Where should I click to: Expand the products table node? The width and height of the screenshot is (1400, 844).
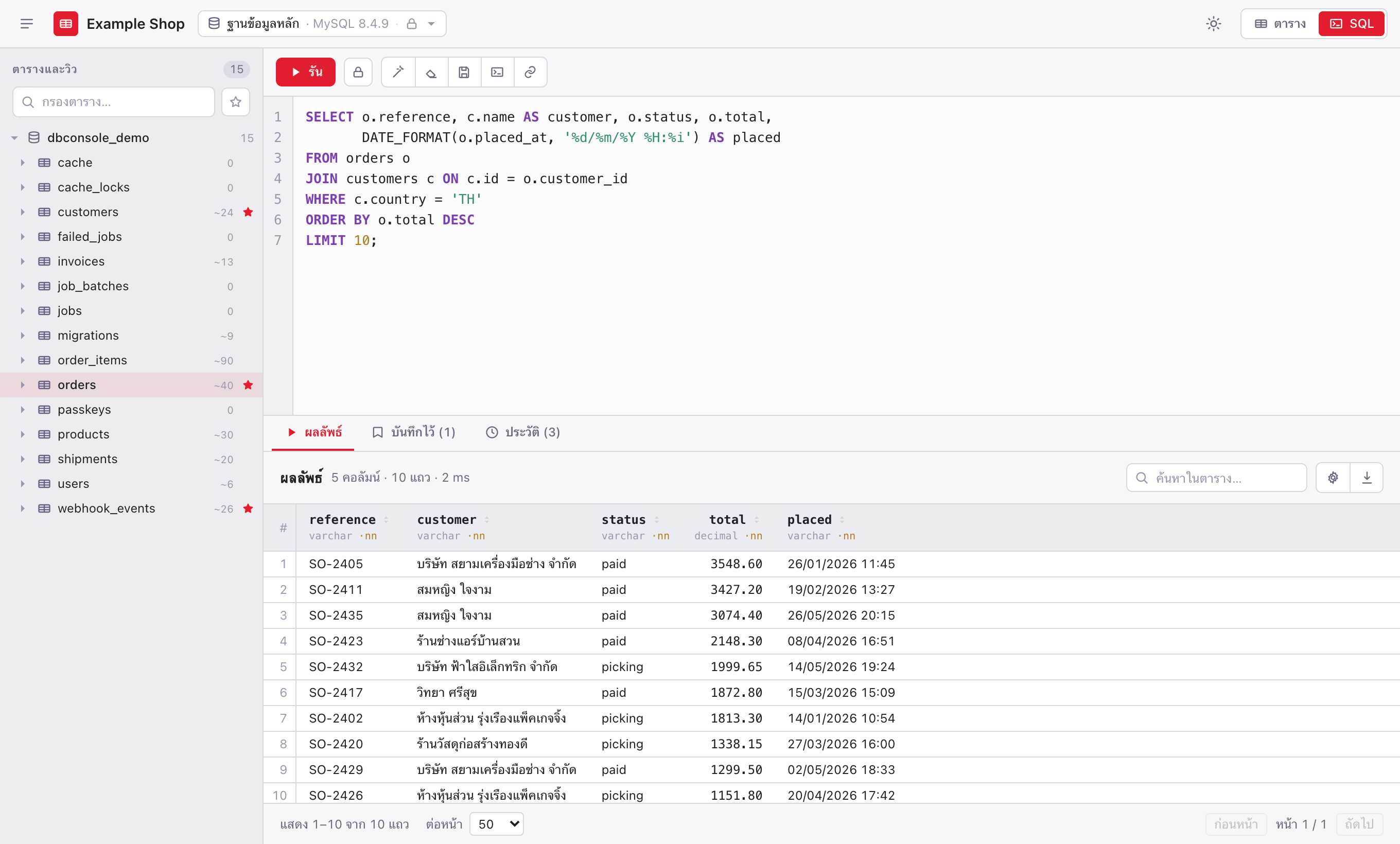click(x=23, y=434)
